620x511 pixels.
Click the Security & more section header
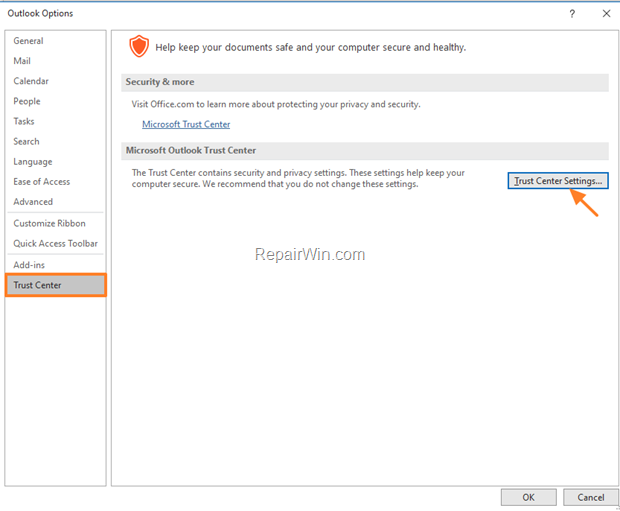365,82
